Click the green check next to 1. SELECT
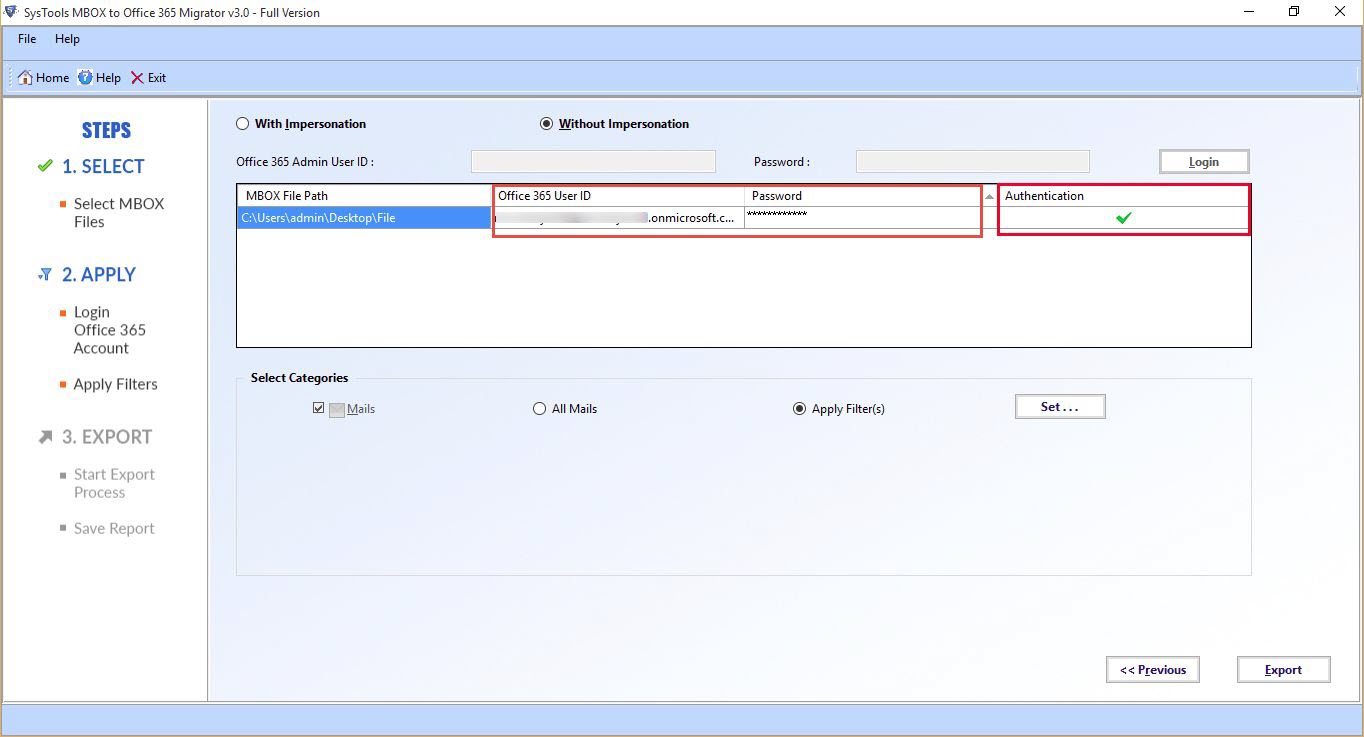Viewport: 1364px width, 737px height. pyautogui.click(x=44, y=166)
